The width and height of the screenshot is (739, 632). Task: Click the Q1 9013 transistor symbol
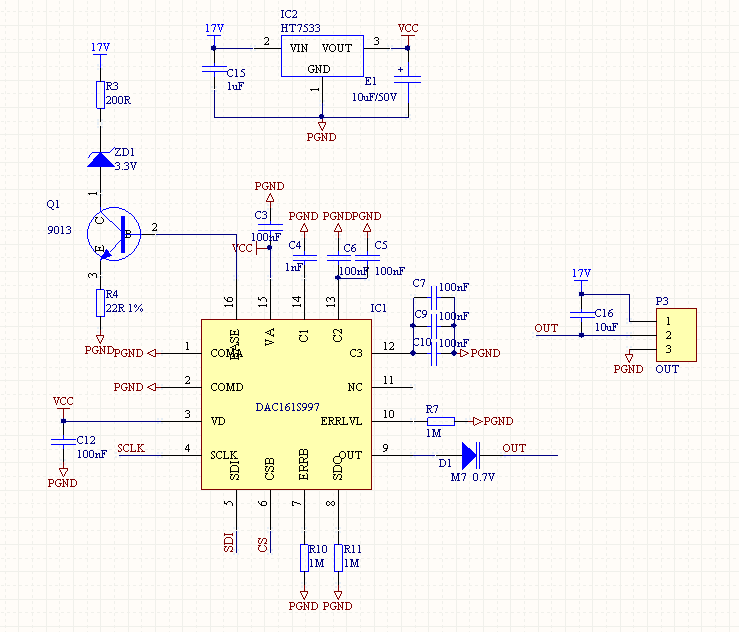pyautogui.click(x=114, y=234)
